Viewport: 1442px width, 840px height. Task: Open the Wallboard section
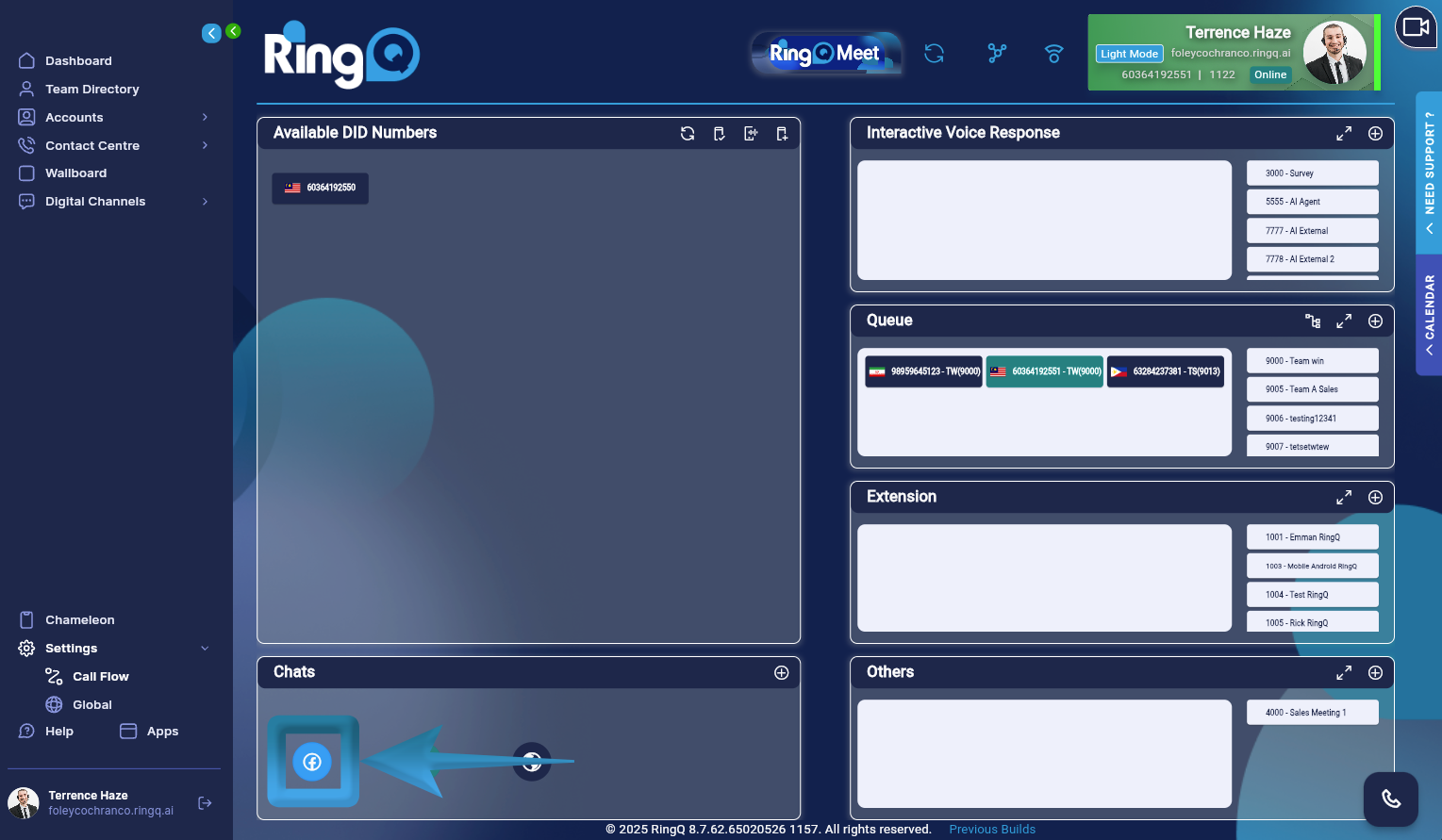coord(77,173)
